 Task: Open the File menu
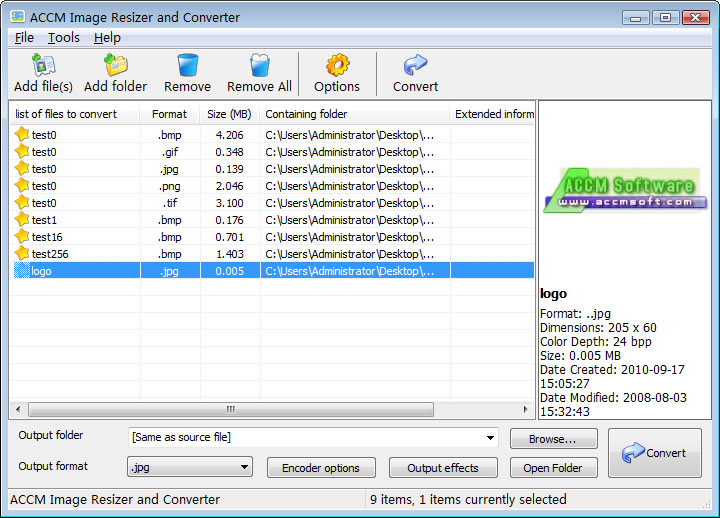click(x=24, y=38)
